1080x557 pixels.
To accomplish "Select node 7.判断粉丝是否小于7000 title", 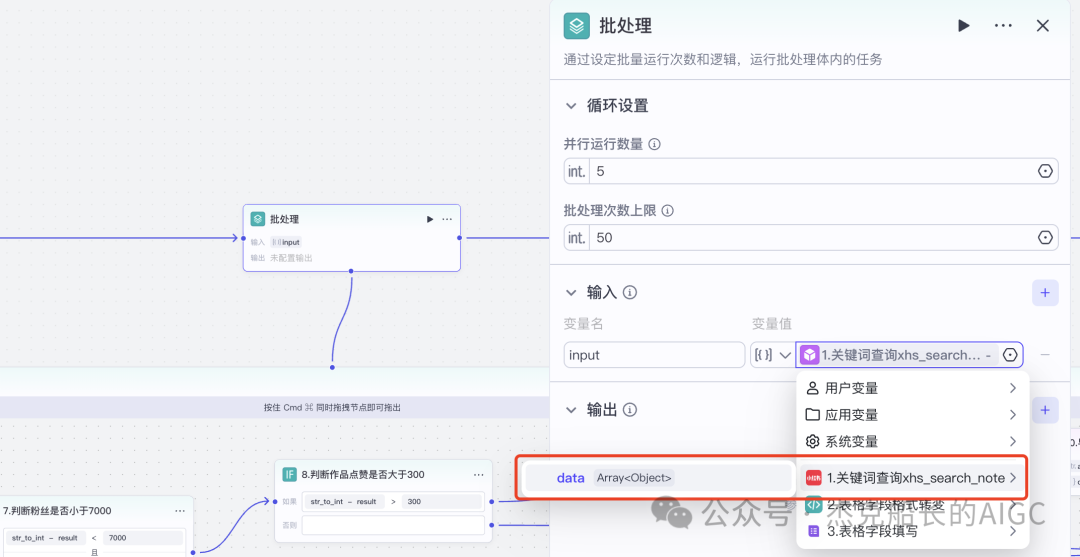I will click(x=57, y=511).
